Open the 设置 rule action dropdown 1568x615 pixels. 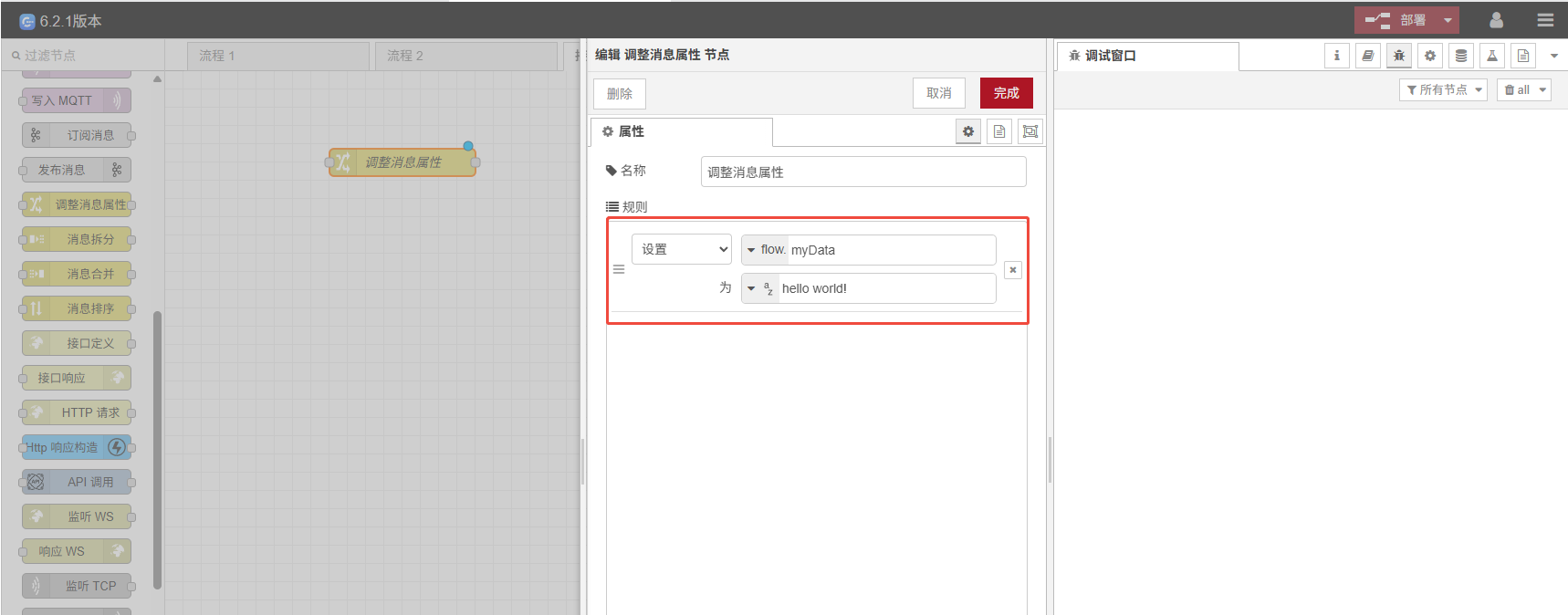682,249
